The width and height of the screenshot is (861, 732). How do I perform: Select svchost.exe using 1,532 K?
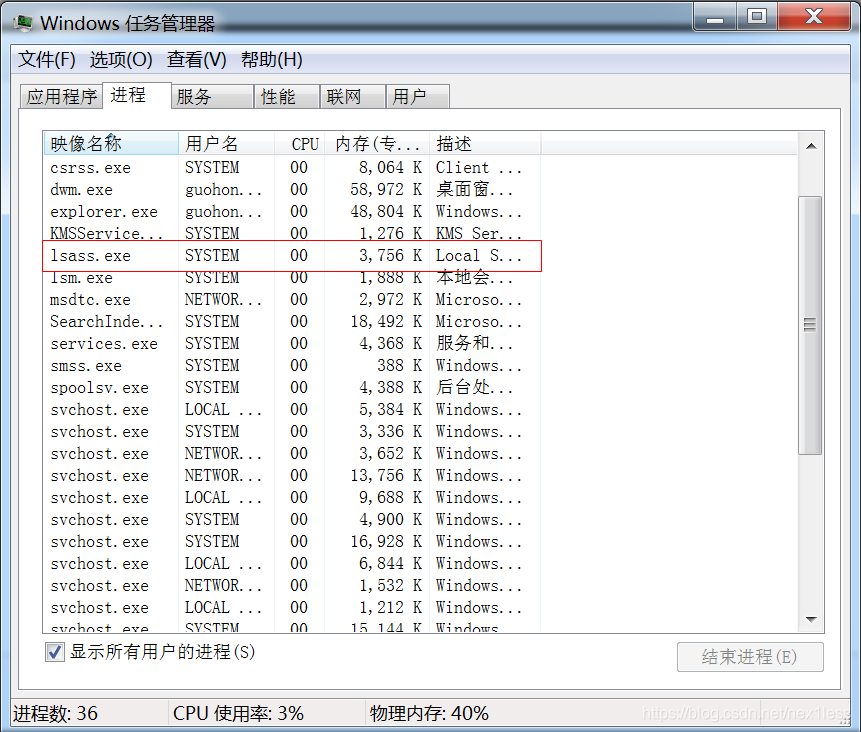click(292, 585)
